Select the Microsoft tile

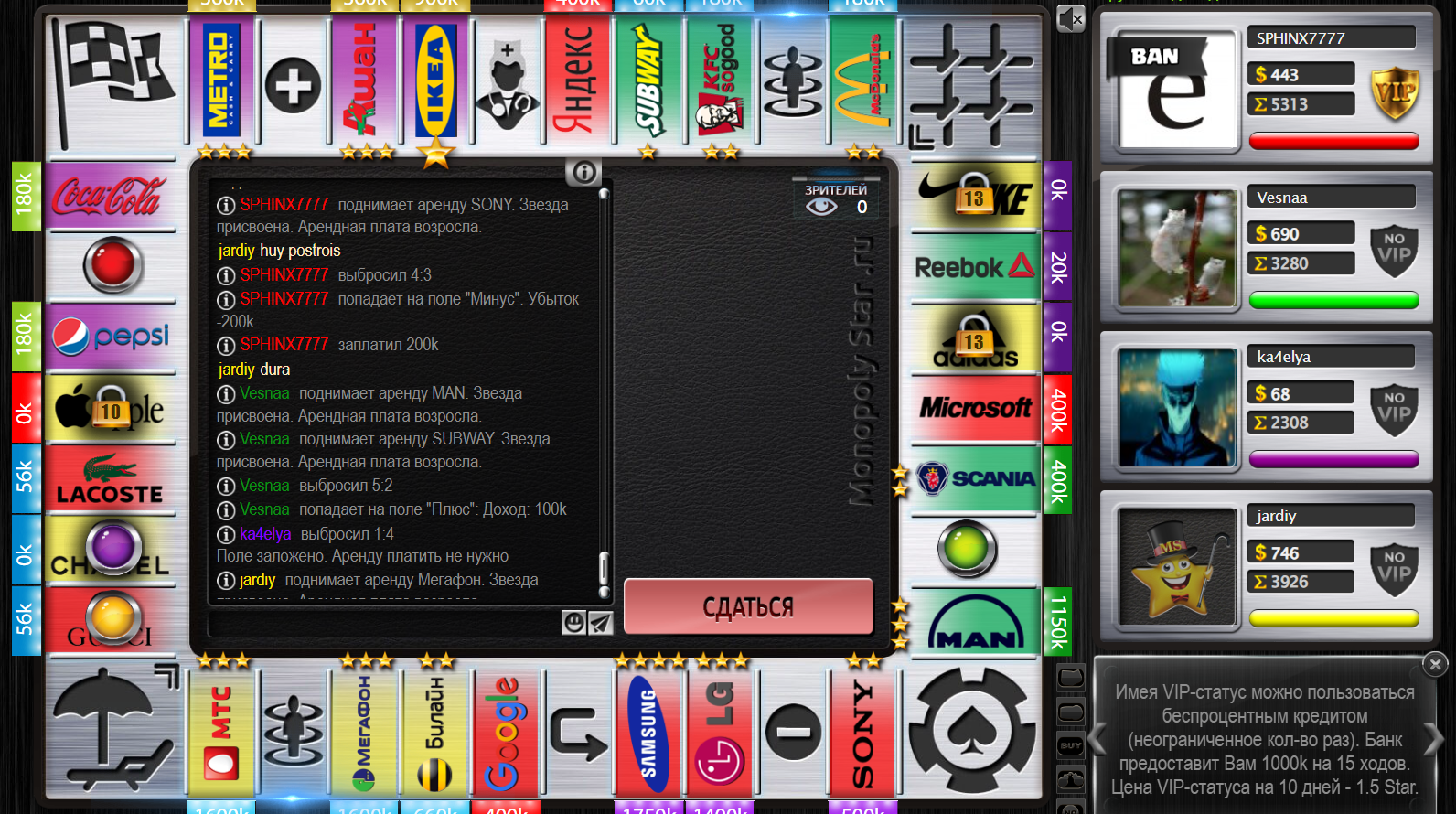coord(976,409)
